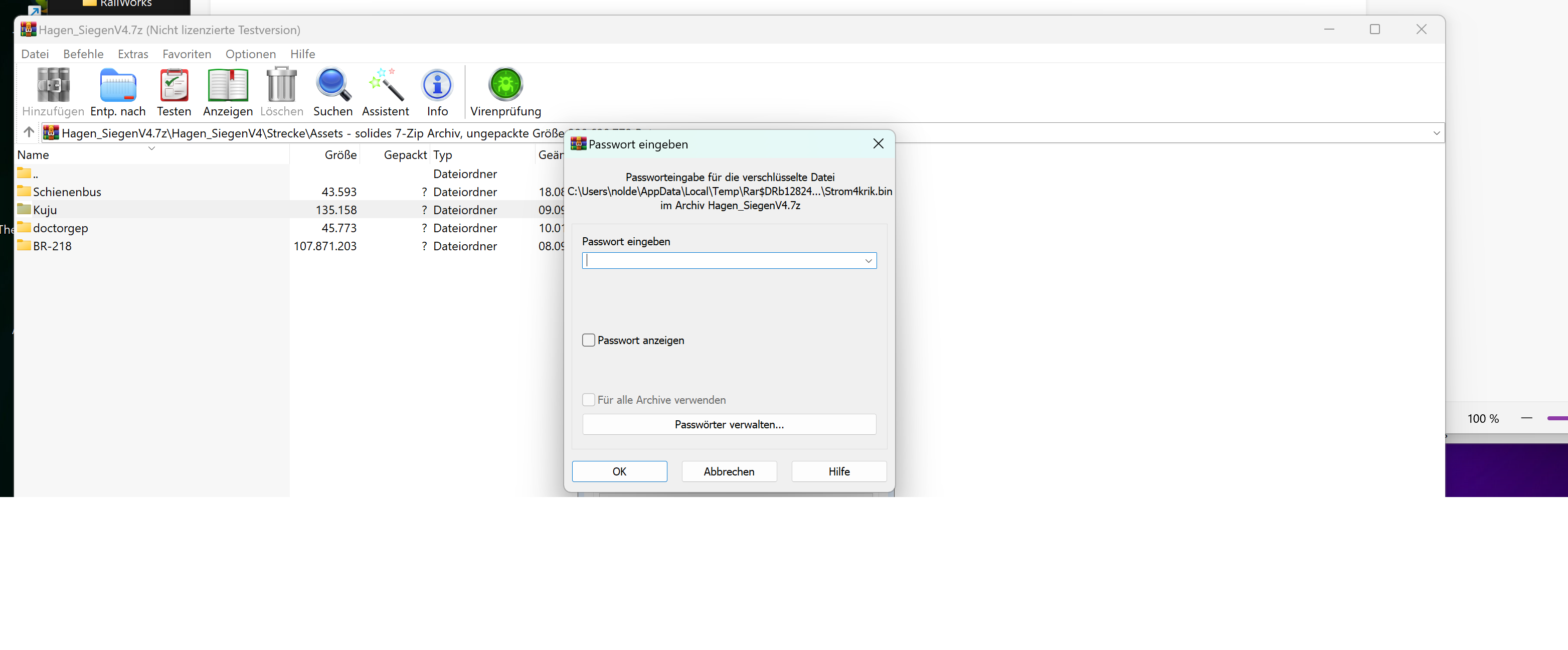
Task: Click the BR-218 folder name
Action: click(x=52, y=246)
